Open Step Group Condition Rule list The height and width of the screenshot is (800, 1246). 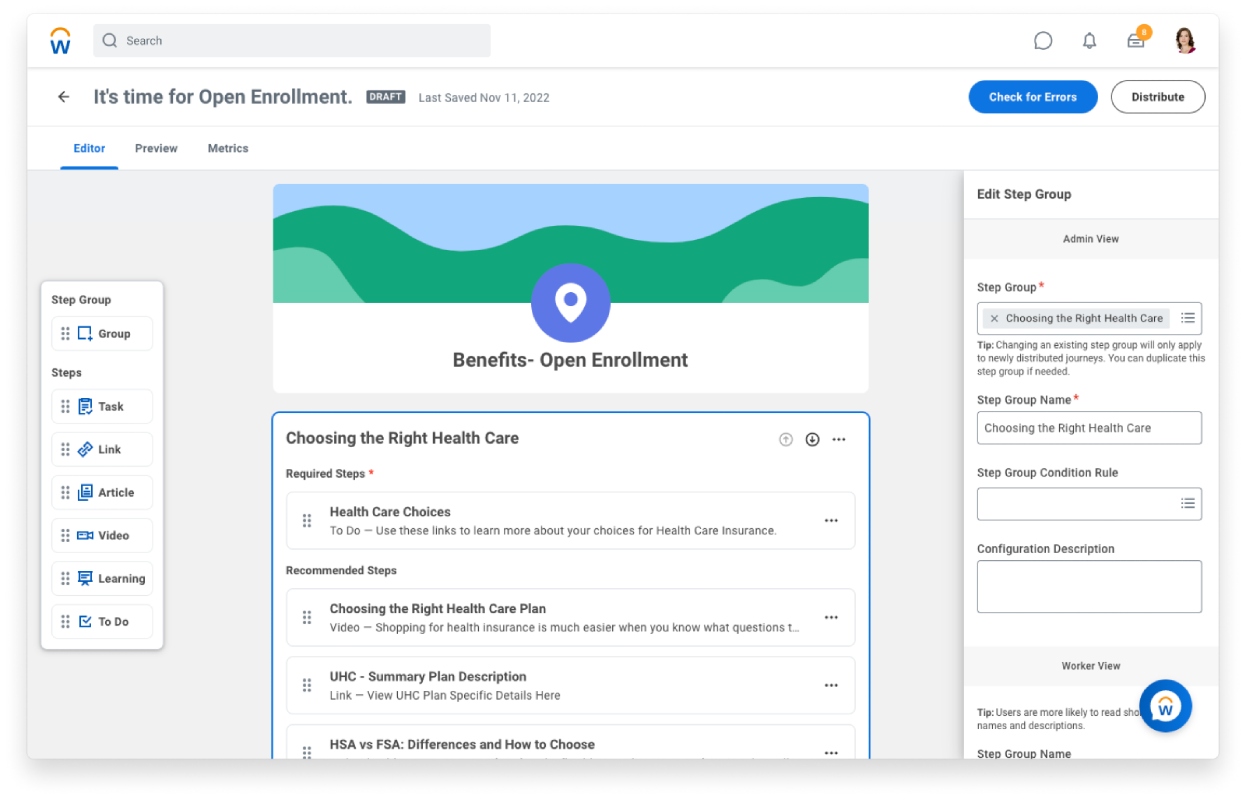[1188, 504]
